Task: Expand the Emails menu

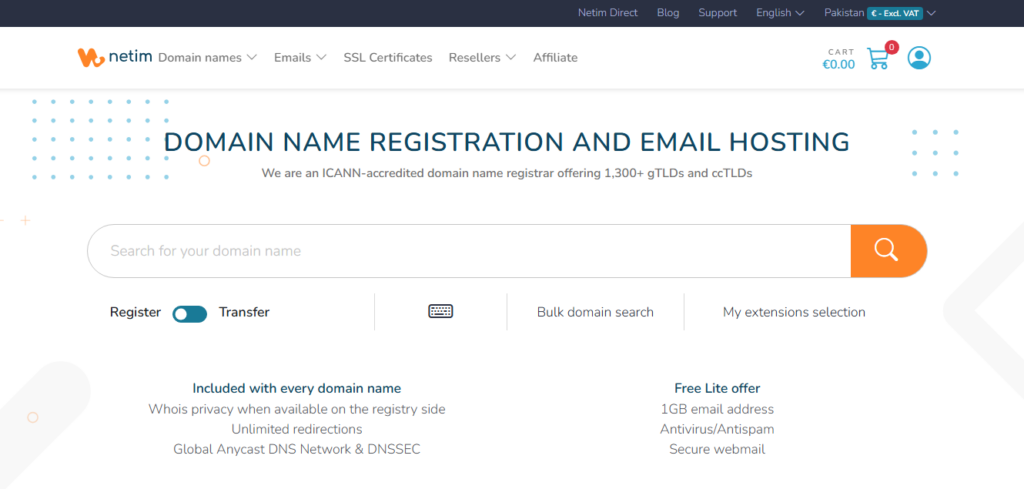Action: (x=300, y=57)
